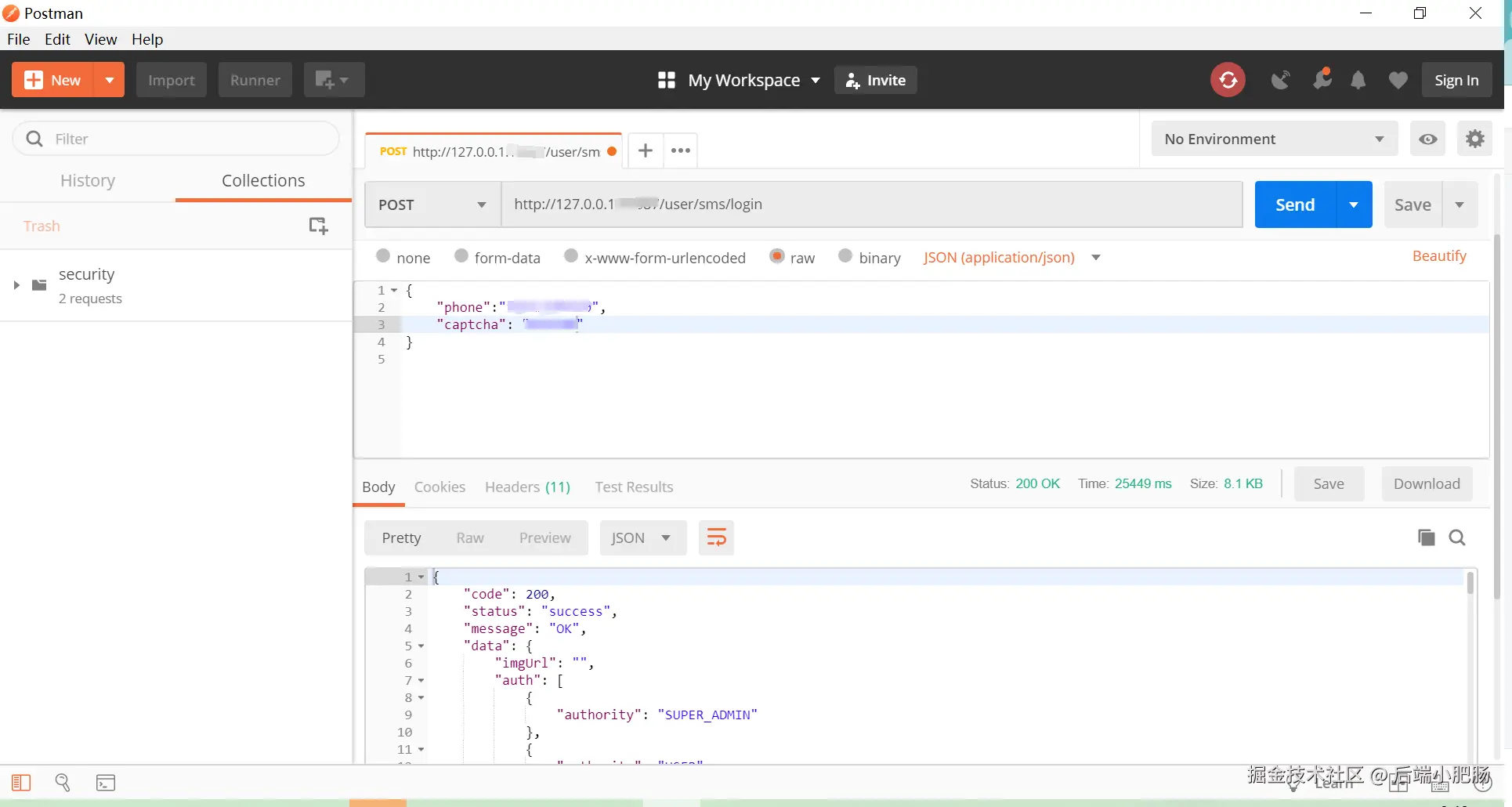The height and width of the screenshot is (807, 1512).
Task: Switch to the Preview response view
Action: coord(544,537)
